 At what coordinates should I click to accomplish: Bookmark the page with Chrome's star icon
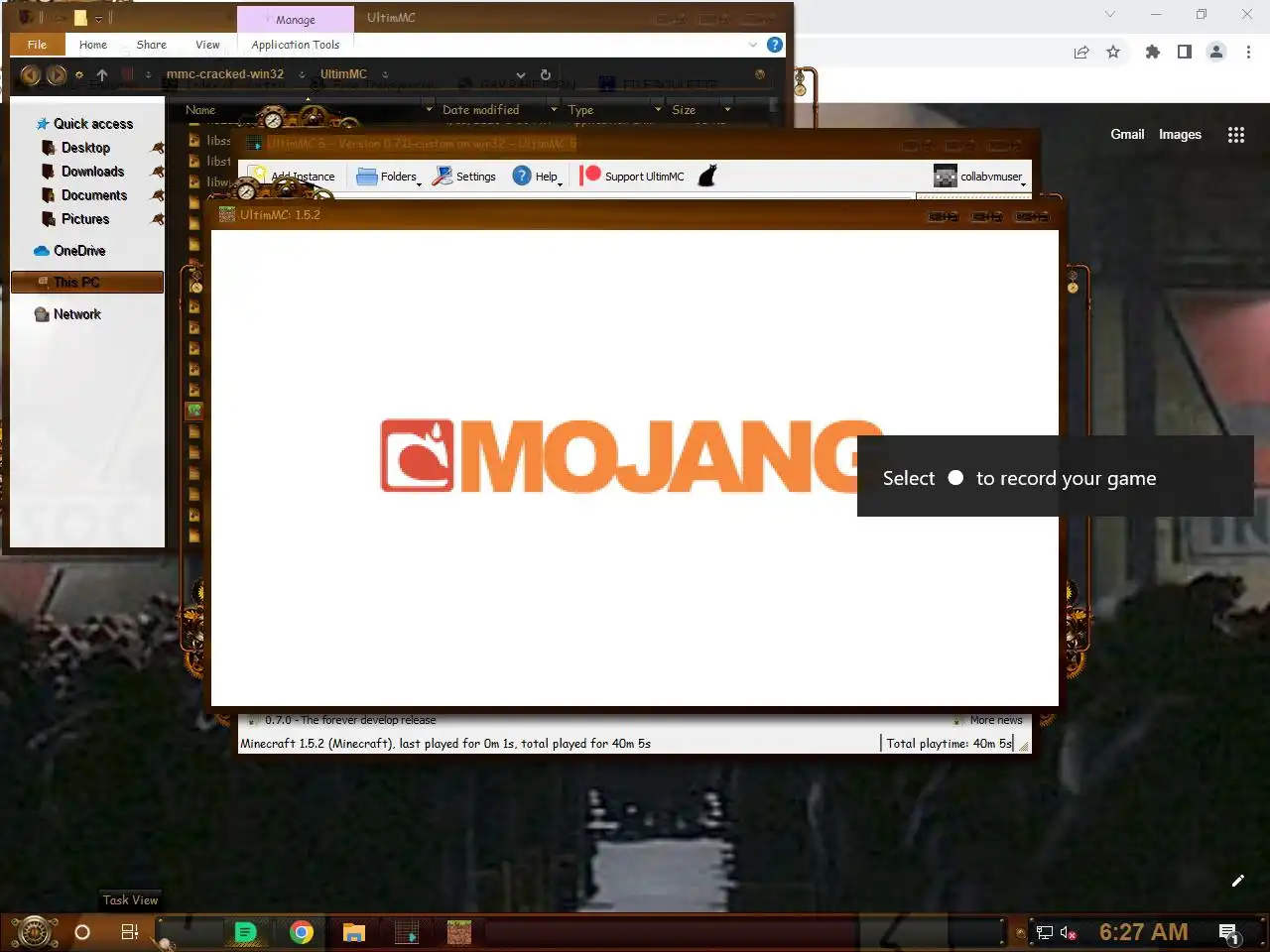pyautogui.click(x=1113, y=53)
